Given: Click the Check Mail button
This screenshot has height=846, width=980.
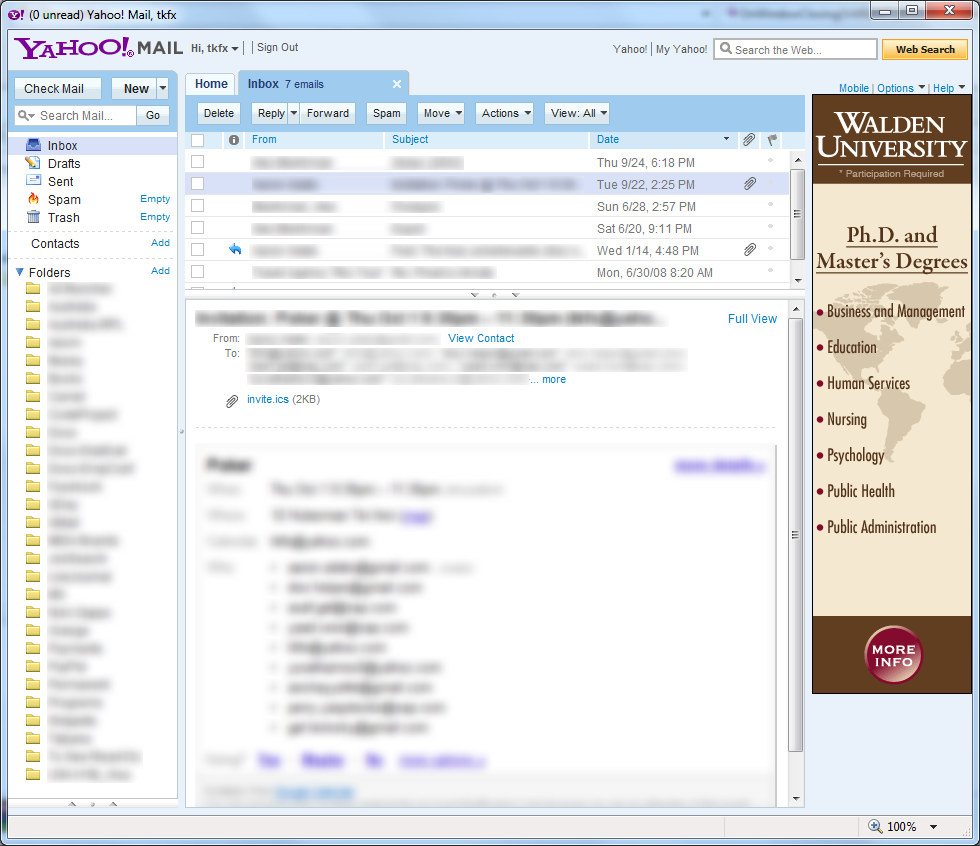Looking at the screenshot, I should pos(58,89).
